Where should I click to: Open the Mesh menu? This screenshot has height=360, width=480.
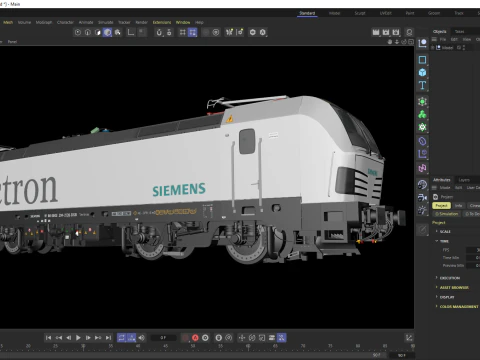click(8, 22)
